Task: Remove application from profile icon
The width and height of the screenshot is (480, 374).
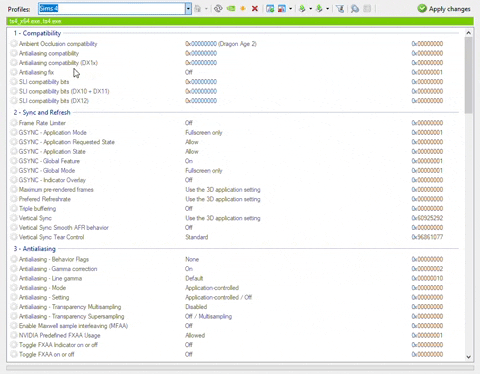Action: (282, 9)
